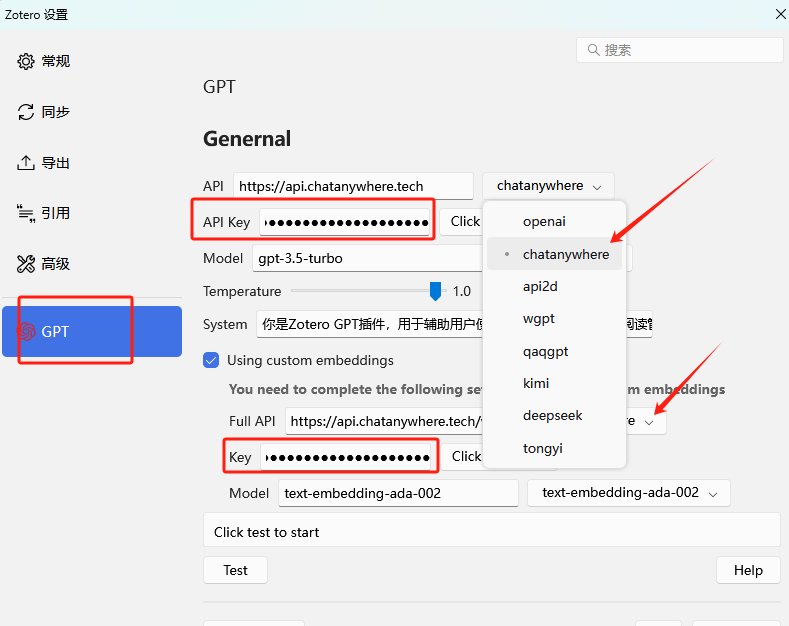The width and height of the screenshot is (789, 626).
Task: Open the embeddings Full API provider dropdown
Action: tap(649, 422)
